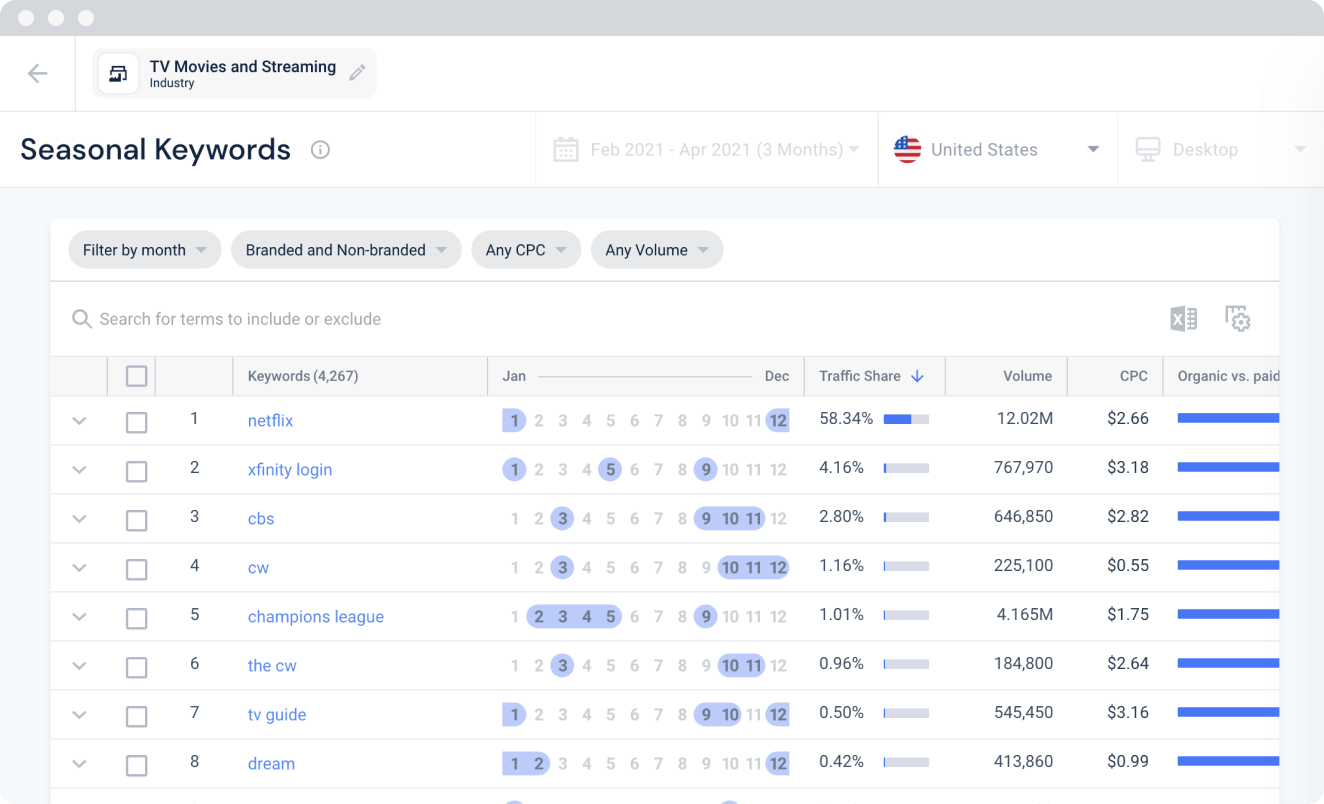The height and width of the screenshot is (804, 1324).
Task: Check the tv guide row checkbox
Action: [x=137, y=716]
